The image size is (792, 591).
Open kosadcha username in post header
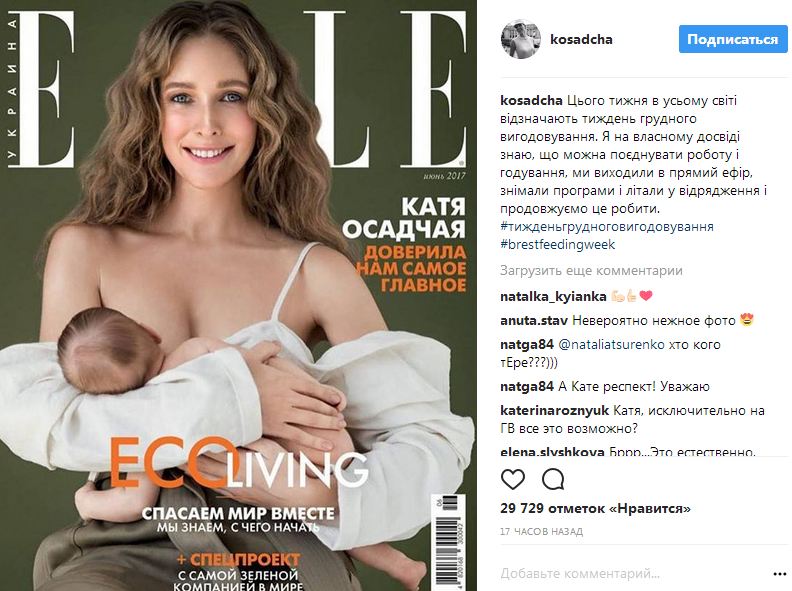tap(581, 39)
